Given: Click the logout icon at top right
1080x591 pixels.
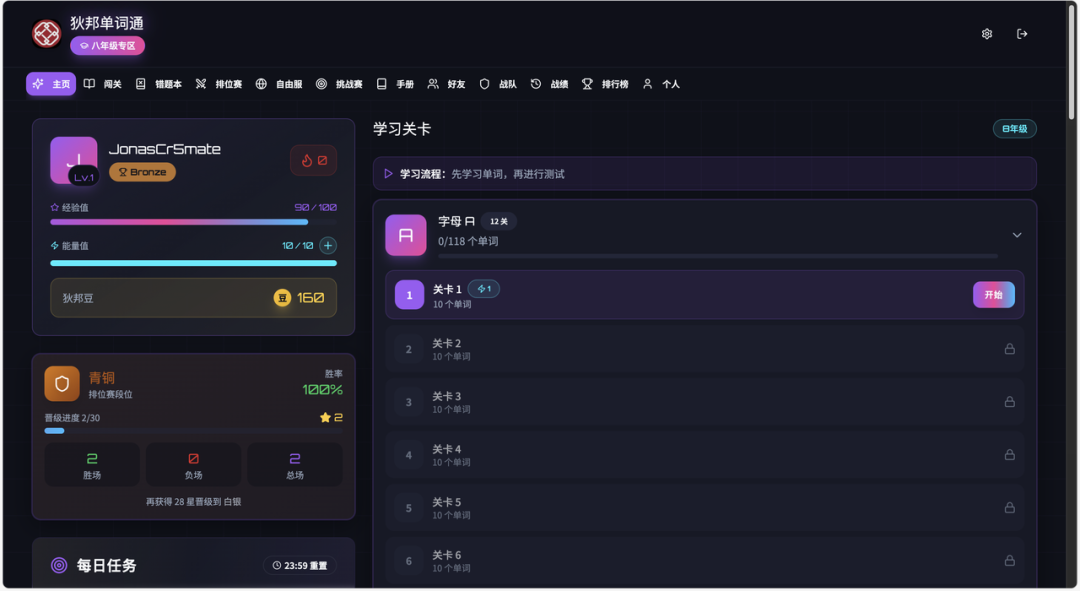Looking at the screenshot, I should pyautogui.click(x=1021, y=34).
